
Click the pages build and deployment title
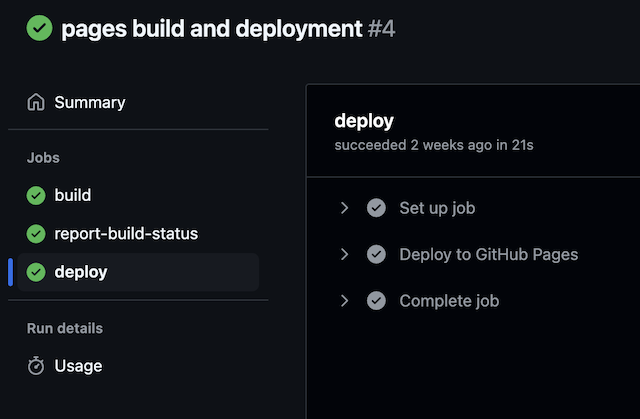click(x=211, y=29)
